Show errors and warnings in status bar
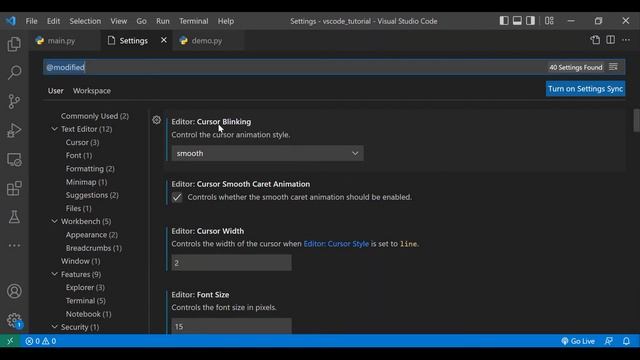The width and height of the screenshot is (640, 360). [40, 341]
